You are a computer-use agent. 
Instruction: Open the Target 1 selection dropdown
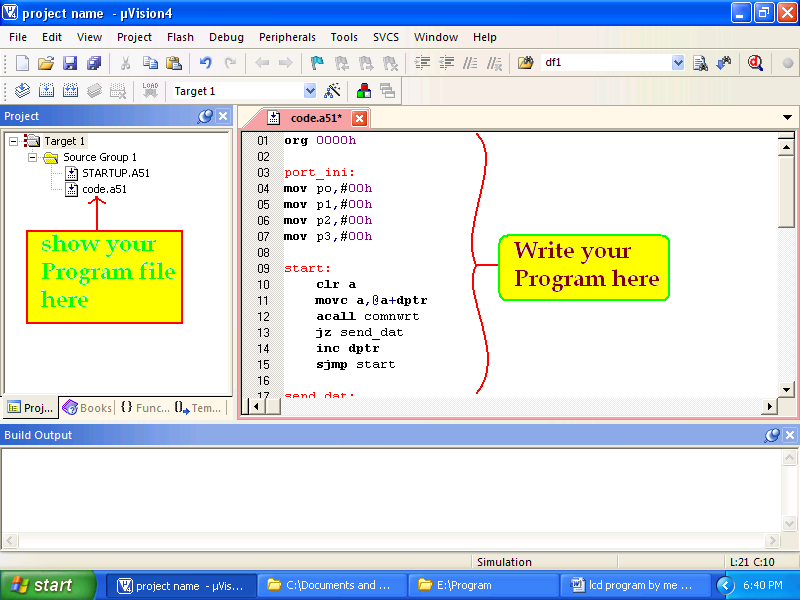(x=312, y=90)
